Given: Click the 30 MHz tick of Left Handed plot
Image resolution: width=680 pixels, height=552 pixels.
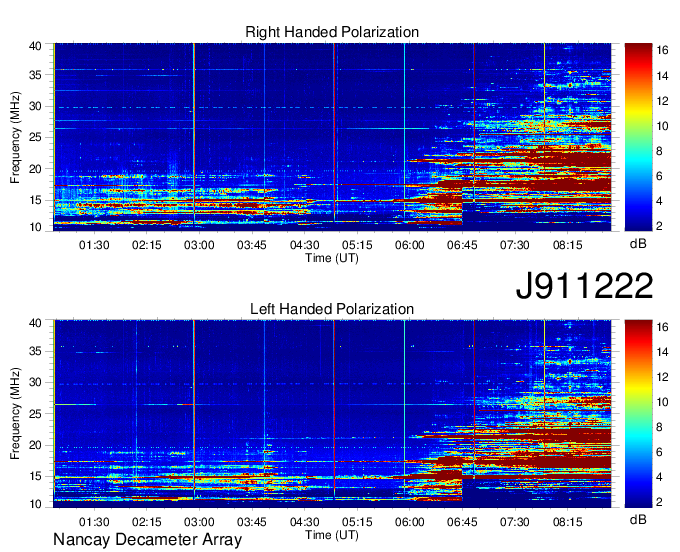Looking at the screenshot, I should [x=36, y=382].
